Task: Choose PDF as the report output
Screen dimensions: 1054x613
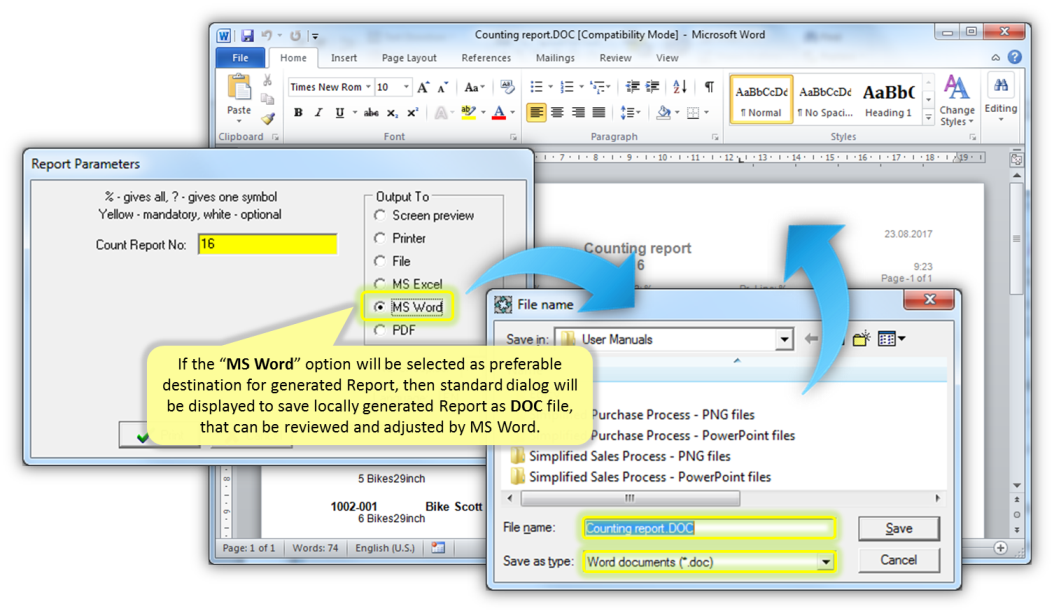Action: click(380, 330)
